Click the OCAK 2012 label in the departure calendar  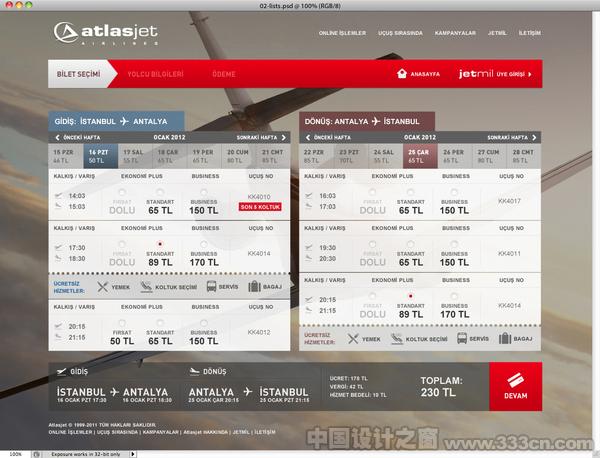point(169,137)
